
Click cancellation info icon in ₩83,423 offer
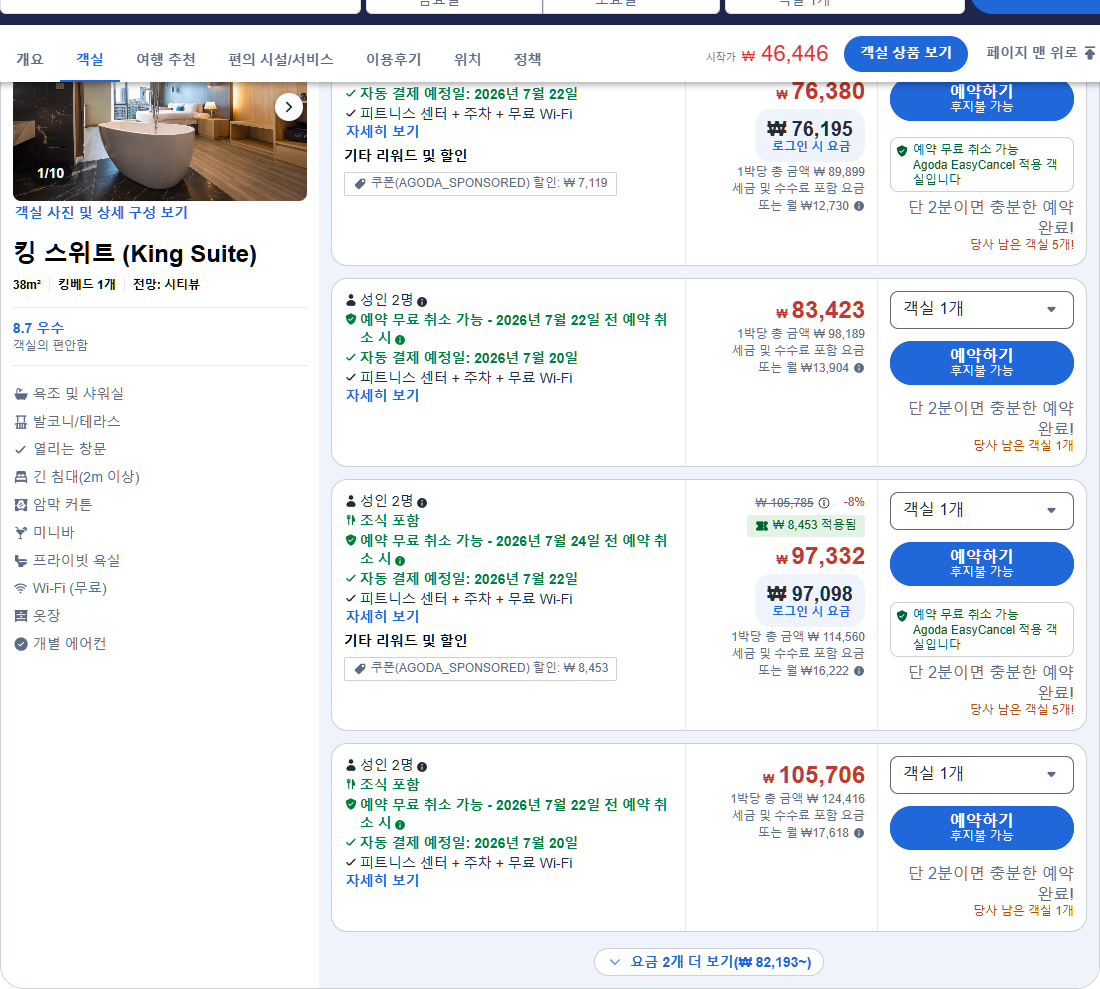(x=400, y=339)
